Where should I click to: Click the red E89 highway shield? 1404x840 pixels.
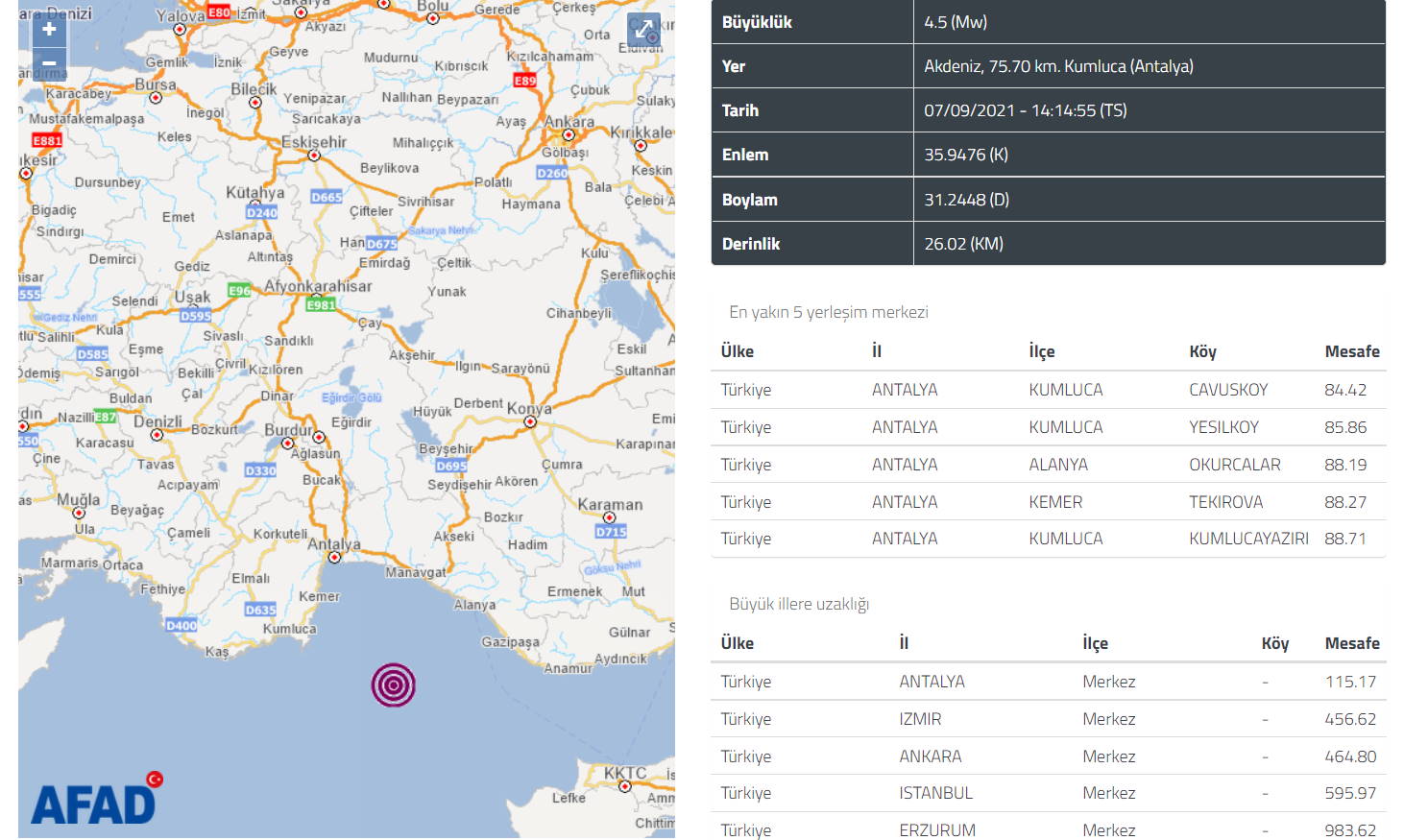tap(524, 81)
